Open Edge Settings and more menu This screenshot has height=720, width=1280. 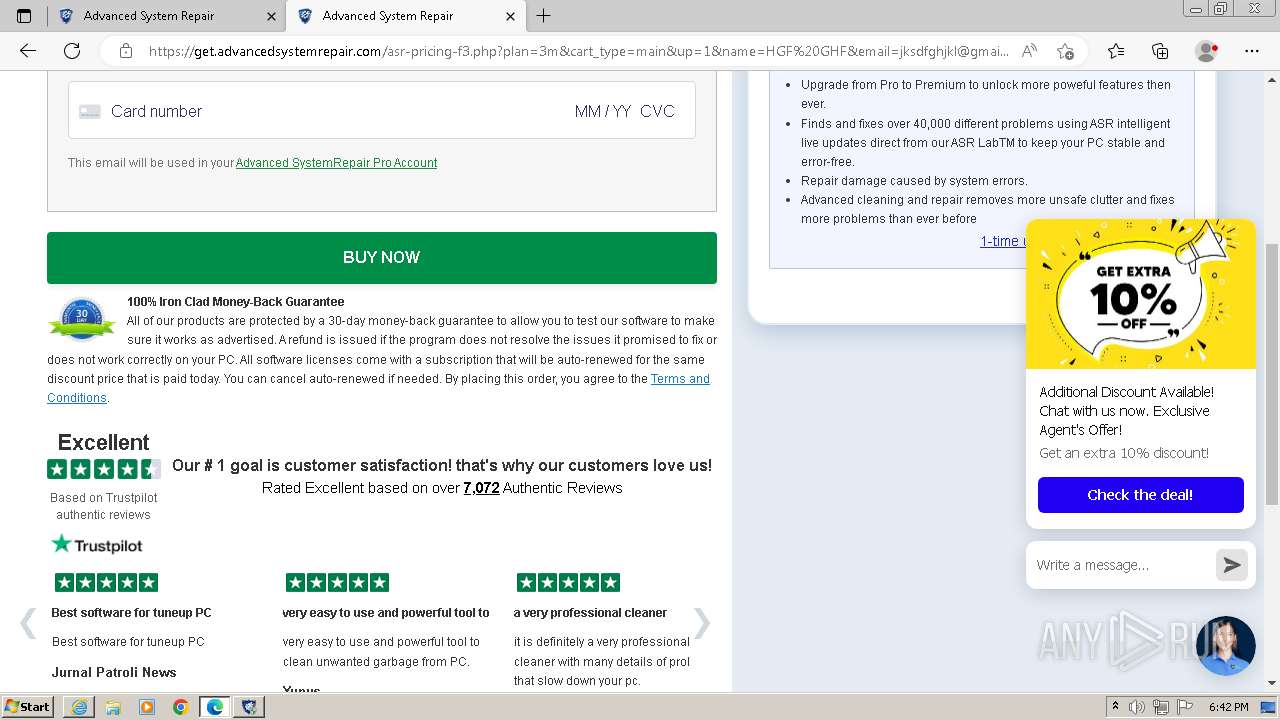1252,51
